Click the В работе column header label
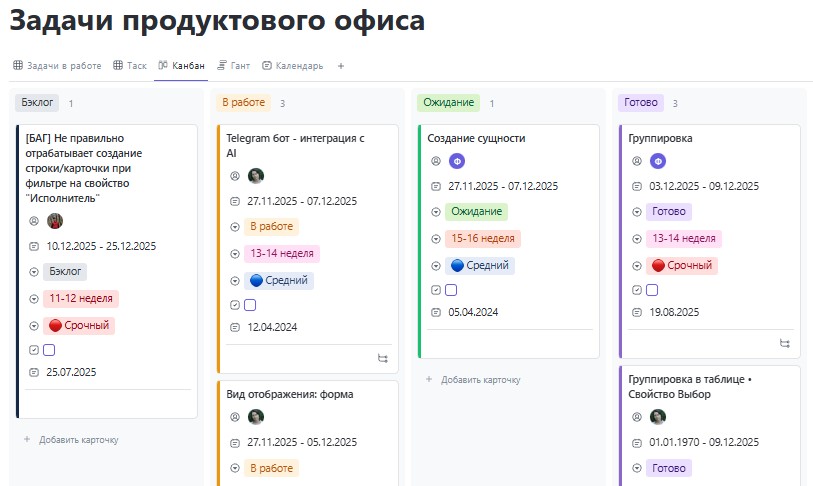This screenshot has width=813, height=486. point(244,103)
